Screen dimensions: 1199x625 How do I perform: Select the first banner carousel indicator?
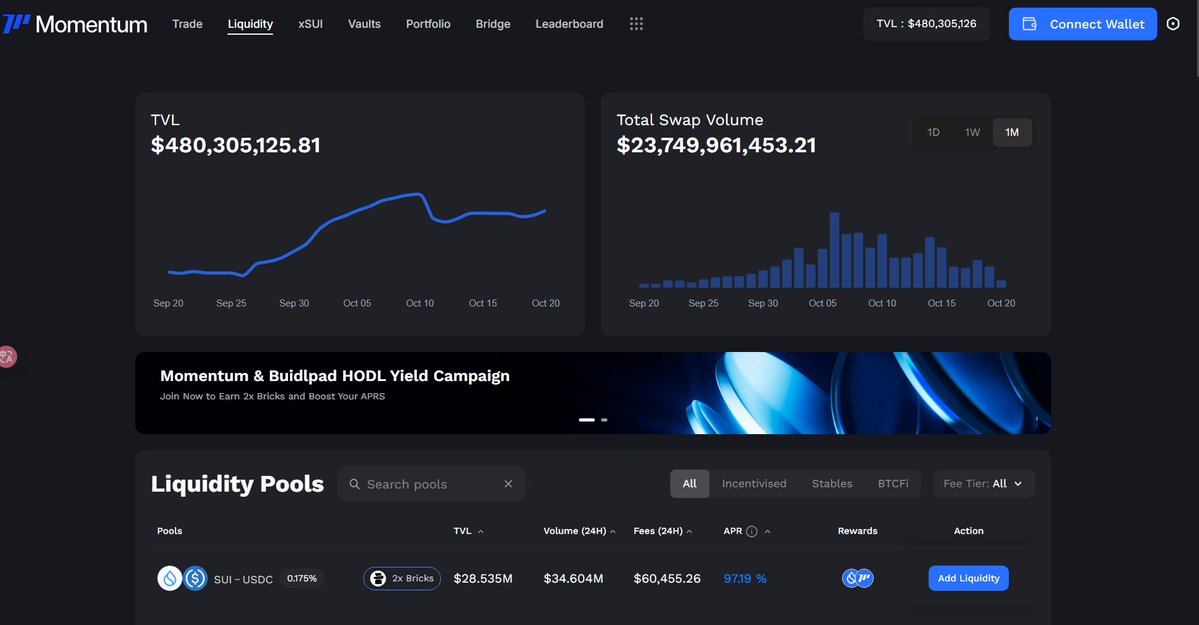587,420
